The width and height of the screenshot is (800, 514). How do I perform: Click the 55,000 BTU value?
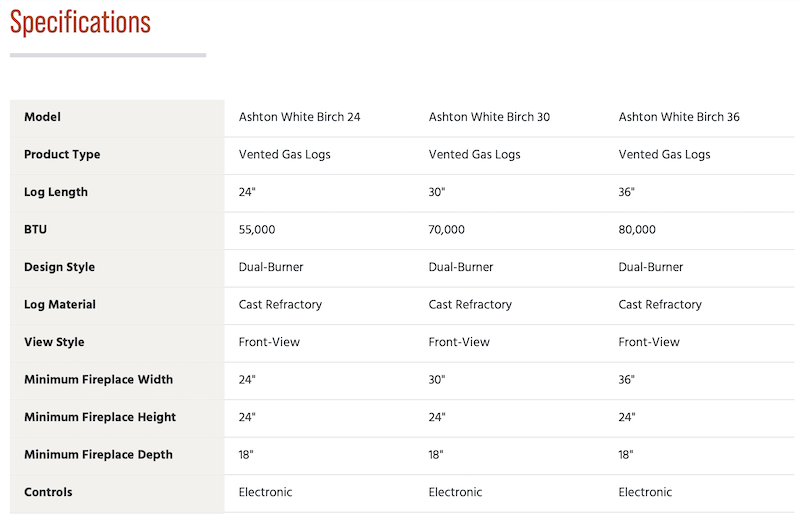(x=257, y=230)
